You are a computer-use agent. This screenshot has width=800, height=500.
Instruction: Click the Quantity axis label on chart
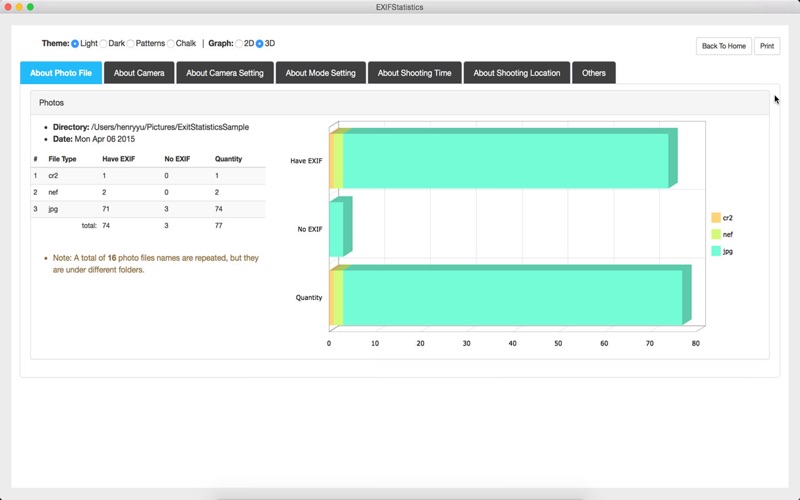pos(309,297)
